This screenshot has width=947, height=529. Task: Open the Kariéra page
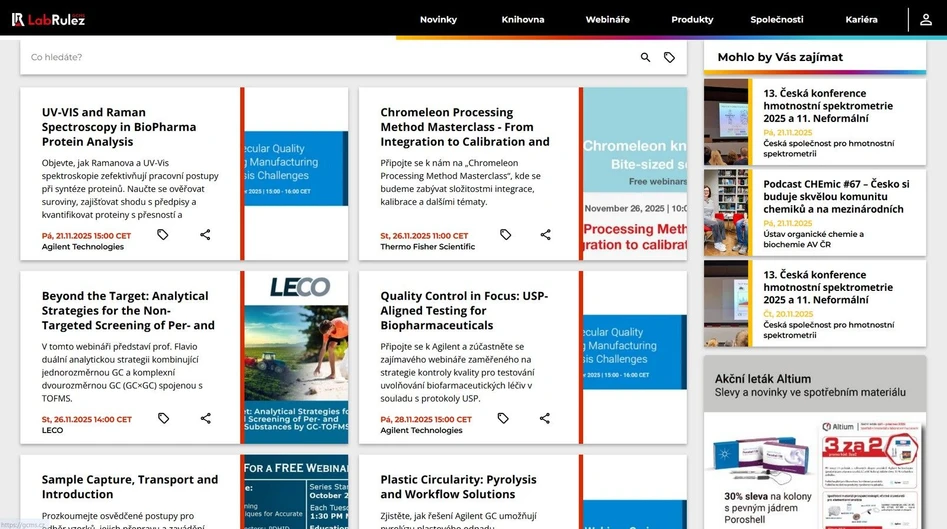[x=861, y=20]
